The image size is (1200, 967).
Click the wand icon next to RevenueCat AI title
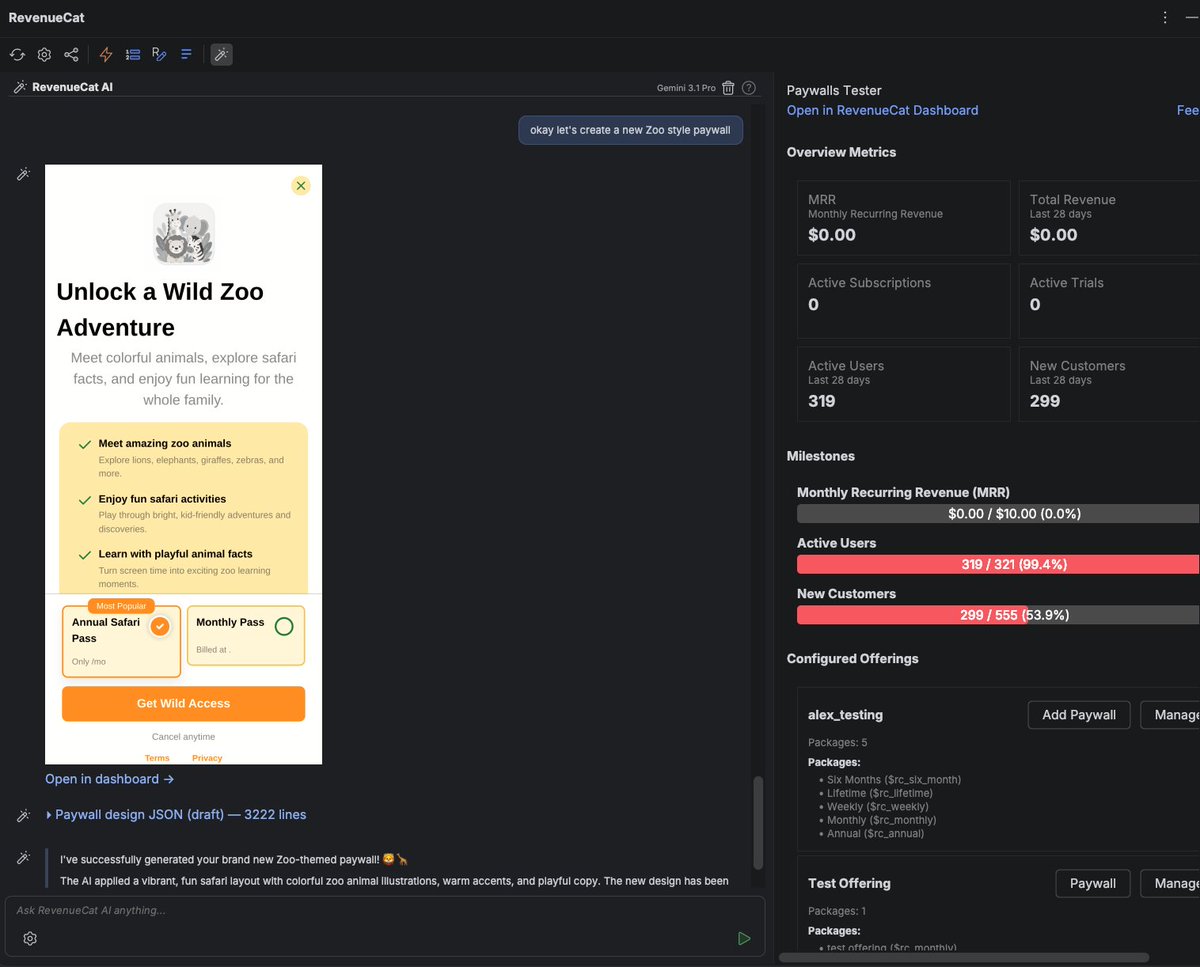pyautogui.click(x=19, y=87)
